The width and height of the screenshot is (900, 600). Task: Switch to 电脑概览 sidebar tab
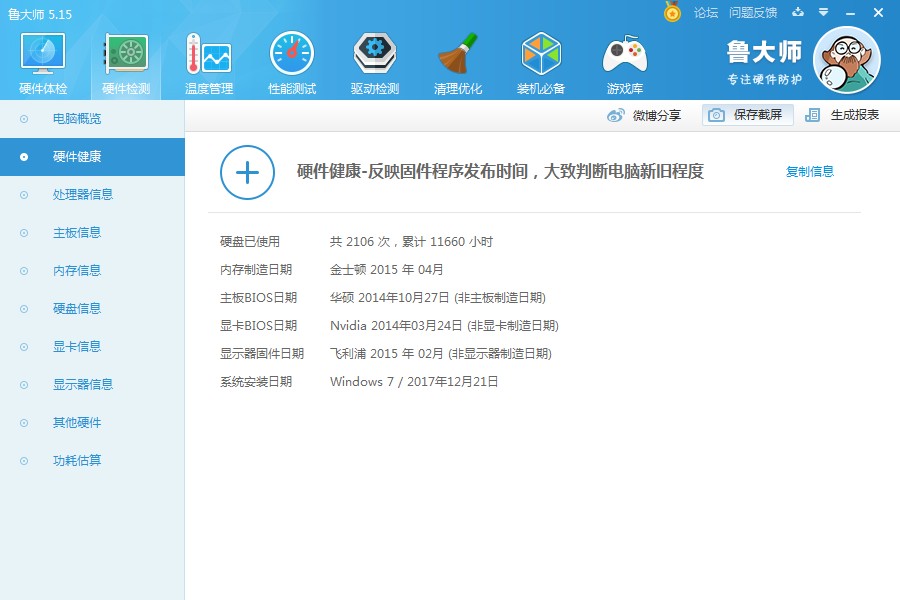point(92,119)
